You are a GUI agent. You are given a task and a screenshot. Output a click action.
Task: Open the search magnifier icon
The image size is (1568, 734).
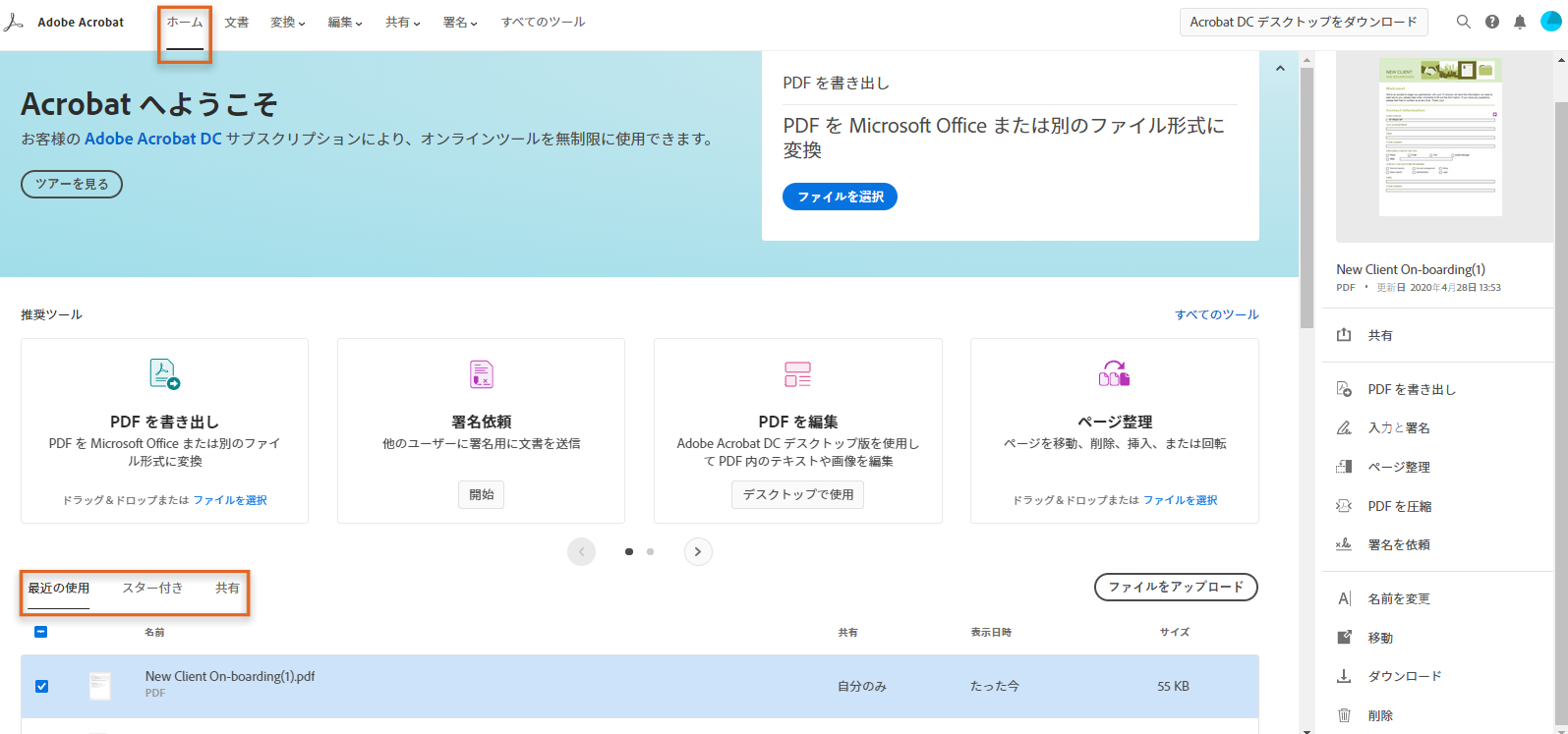[1464, 22]
